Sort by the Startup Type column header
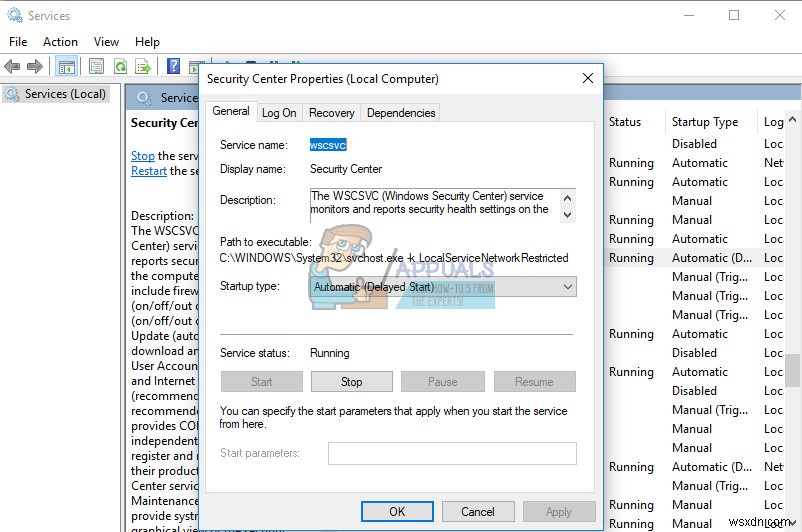Viewport: 802px width, 532px height. click(x=705, y=122)
